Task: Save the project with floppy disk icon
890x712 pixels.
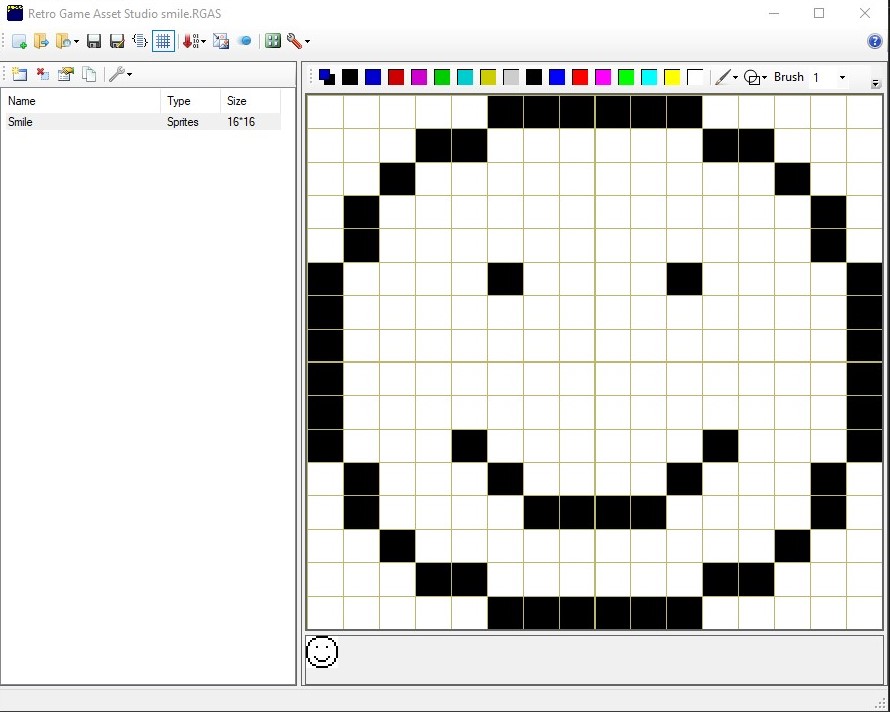Action: click(94, 41)
